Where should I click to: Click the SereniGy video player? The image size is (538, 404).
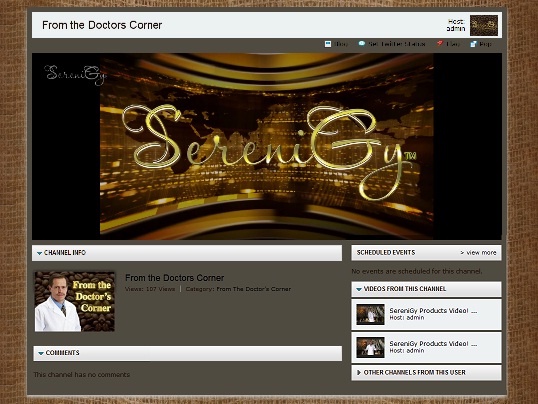[267, 146]
